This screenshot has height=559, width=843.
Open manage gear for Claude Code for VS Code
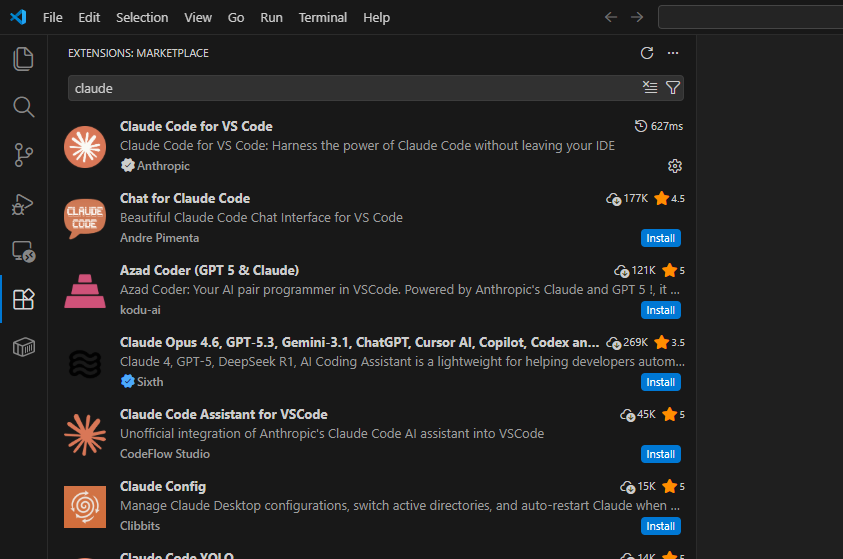[x=675, y=166]
